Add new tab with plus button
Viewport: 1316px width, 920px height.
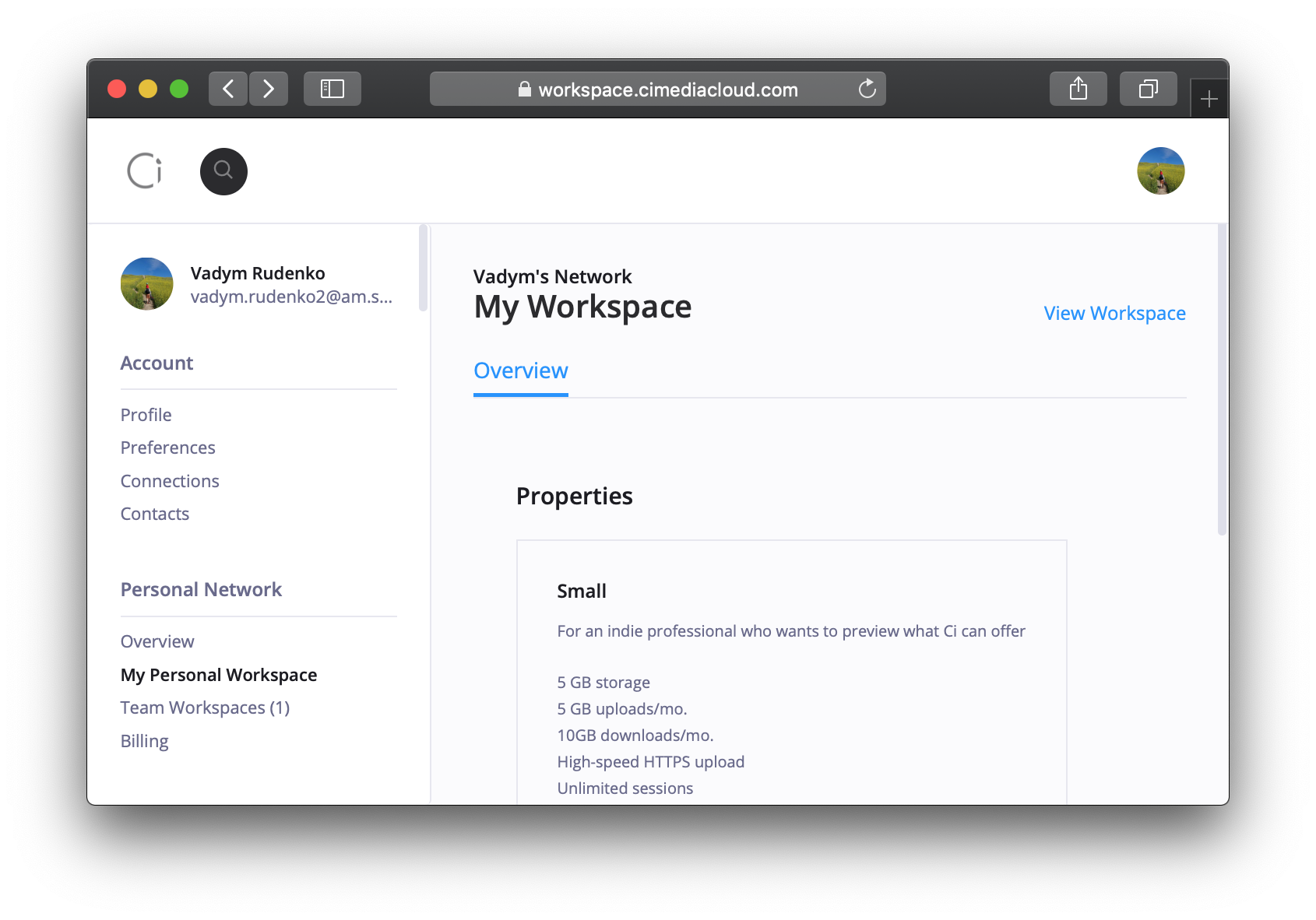(x=1209, y=99)
